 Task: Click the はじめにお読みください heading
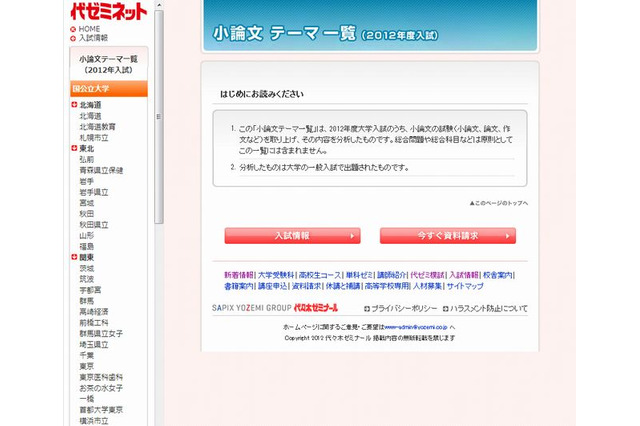click(x=262, y=94)
